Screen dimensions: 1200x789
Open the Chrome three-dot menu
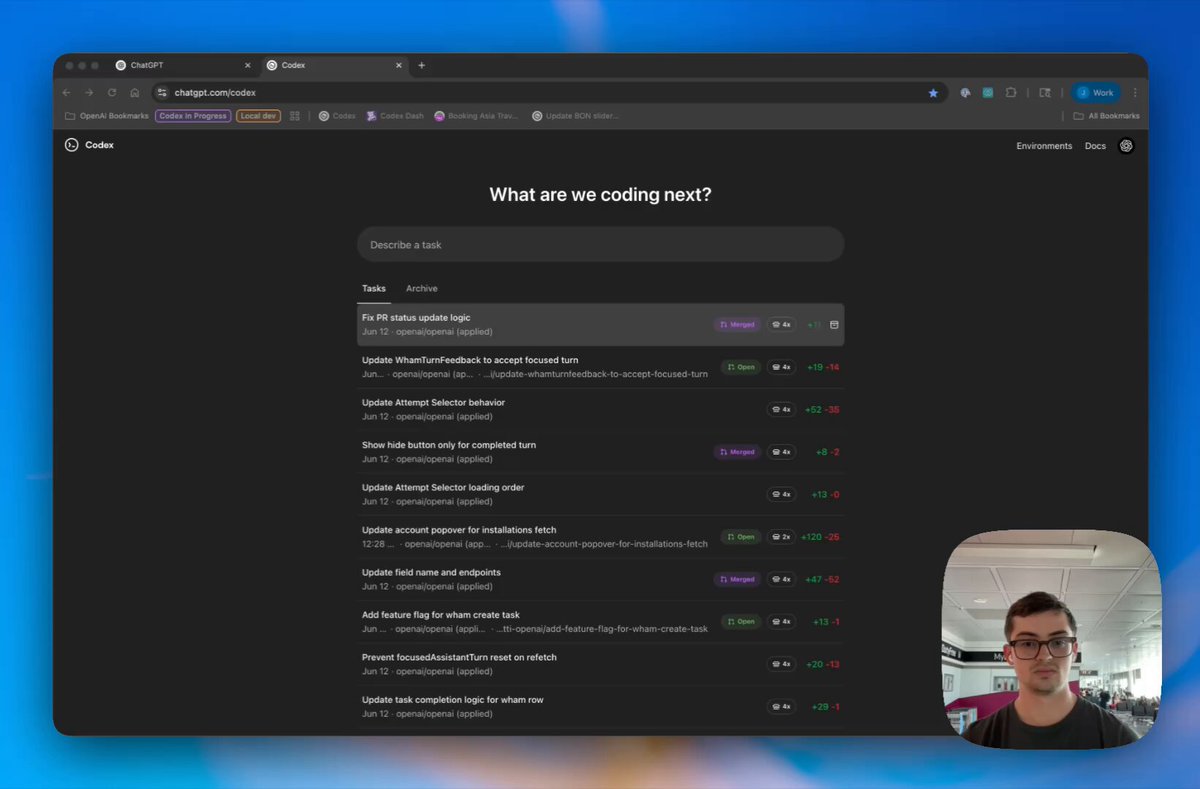click(x=1135, y=93)
